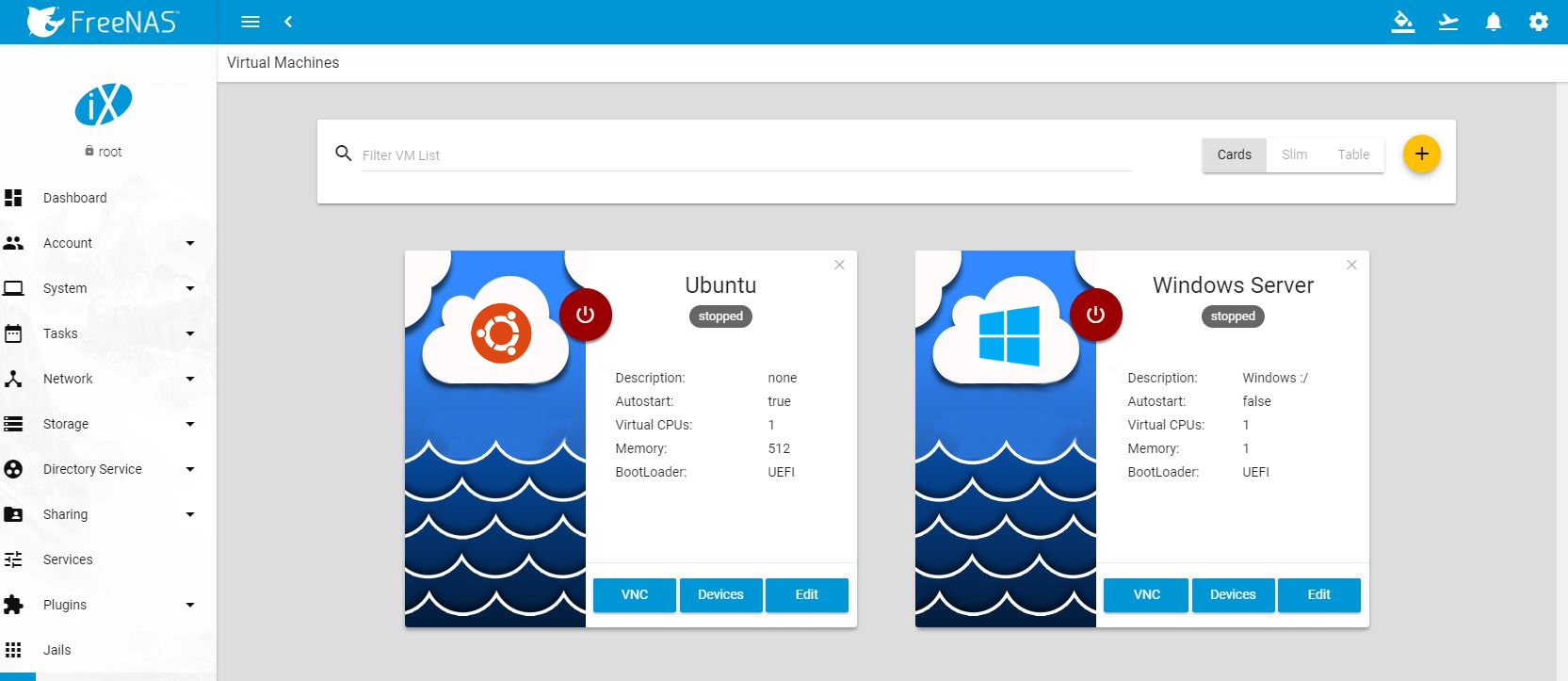This screenshot has width=1568, height=681.
Task: Edit the Ubuntu VM
Action: tap(807, 594)
